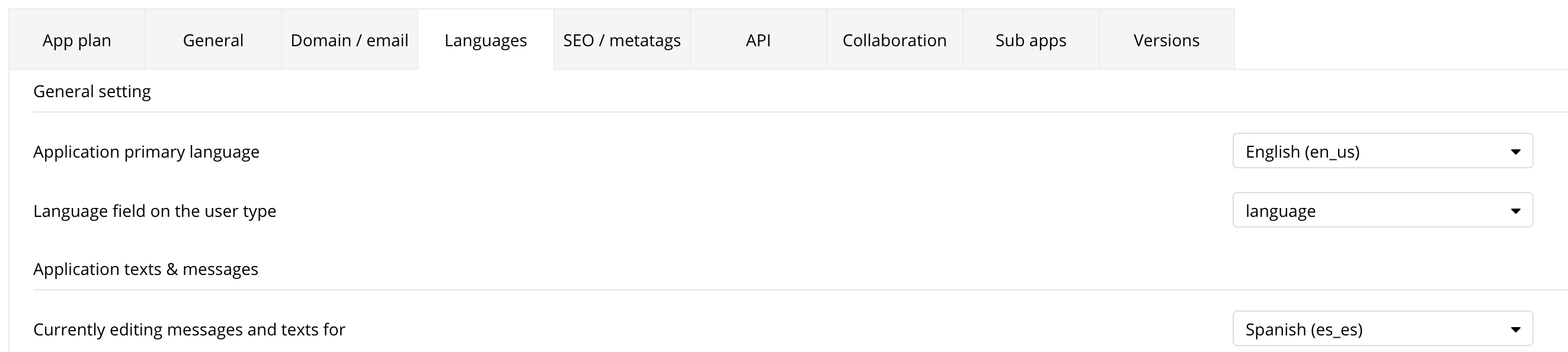Open the App plan tab
The height and width of the screenshot is (352, 1568).
pos(76,40)
